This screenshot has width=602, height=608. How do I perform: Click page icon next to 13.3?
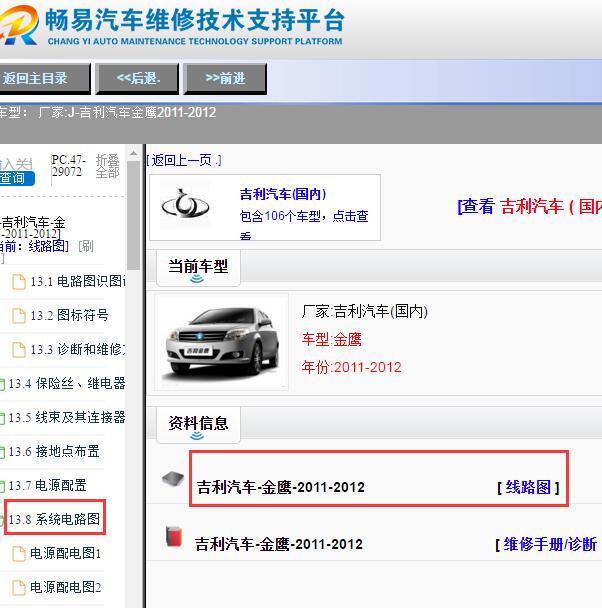click(19, 350)
